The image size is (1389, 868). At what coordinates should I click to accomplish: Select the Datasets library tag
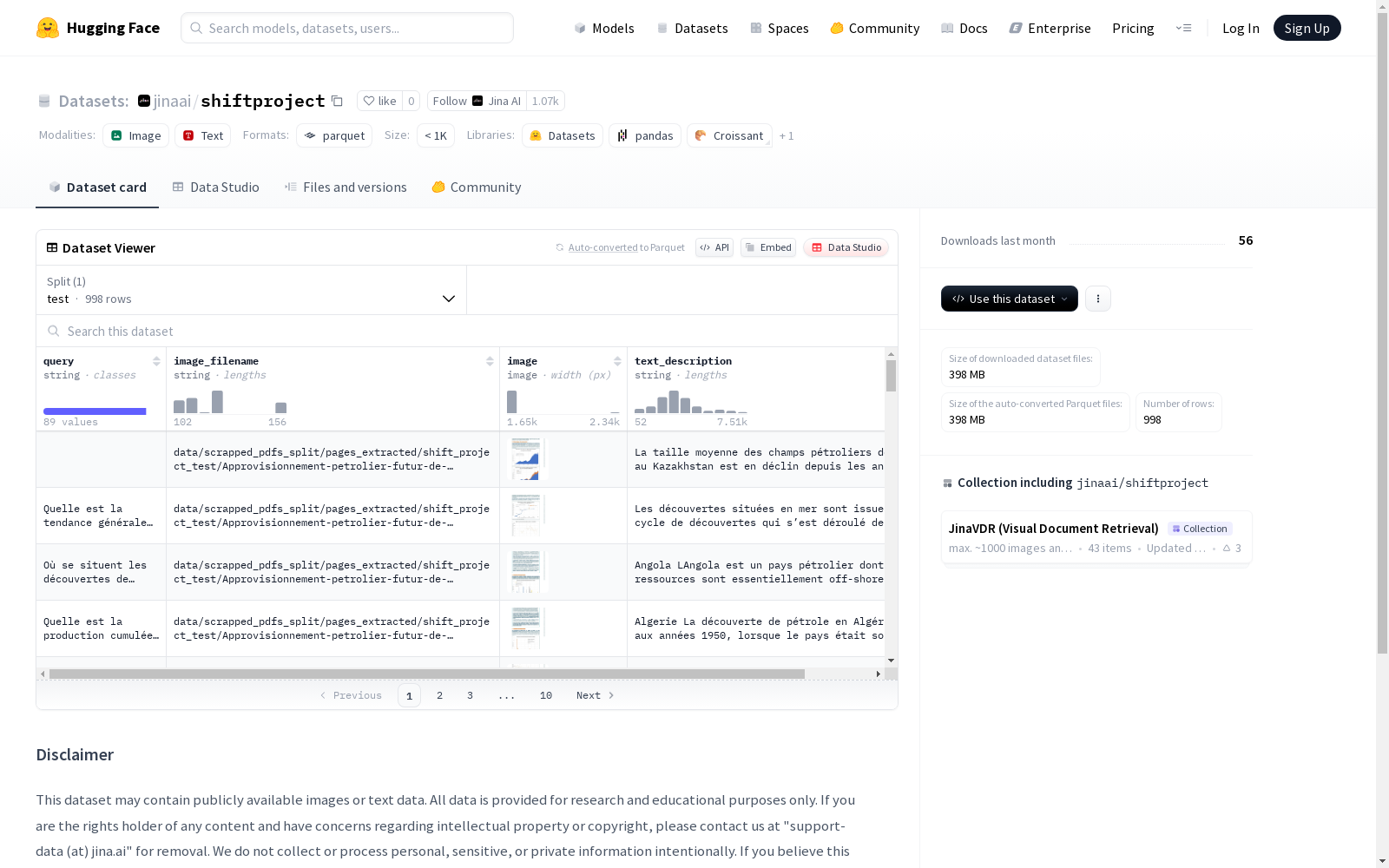tap(563, 135)
